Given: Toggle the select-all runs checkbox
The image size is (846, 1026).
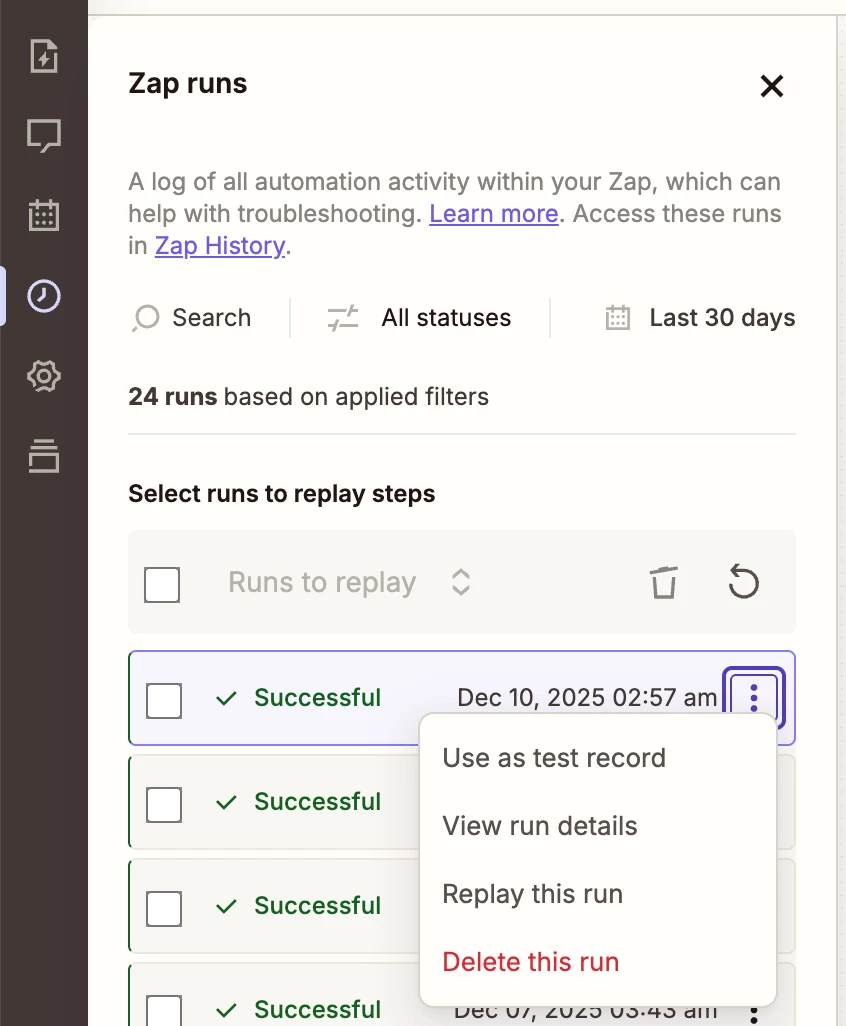Looking at the screenshot, I should pos(162,584).
